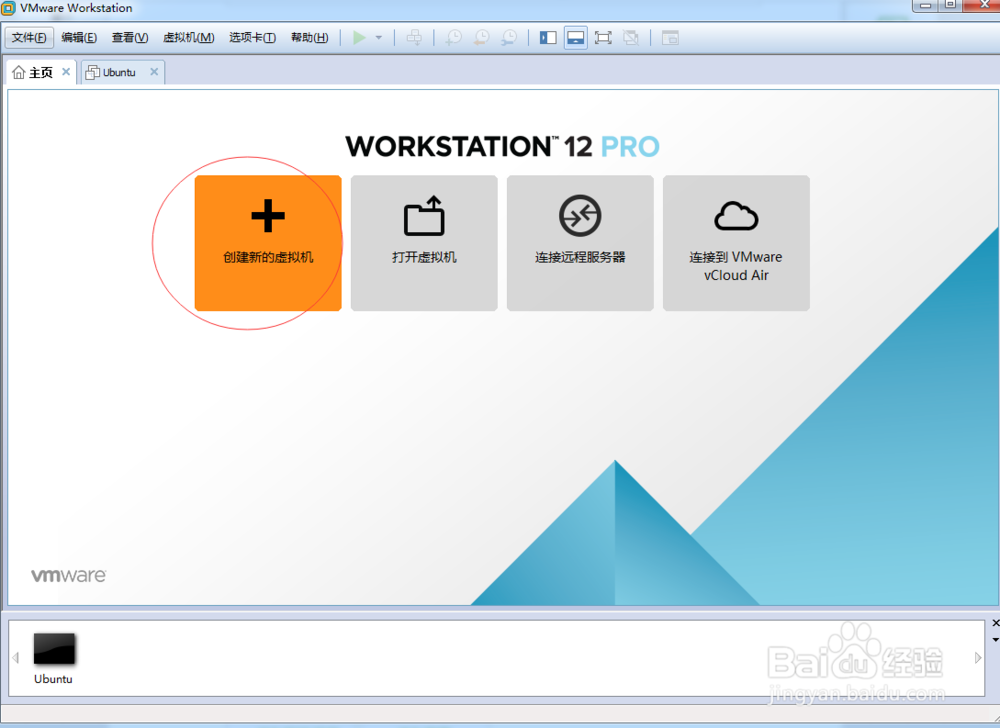
Task: Enter full screen mode
Action: [x=603, y=37]
